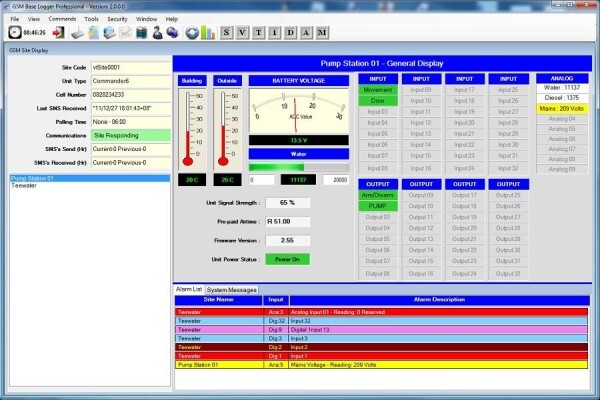Switch to the System Messages tab
The height and width of the screenshot is (400, 600).
232,290
